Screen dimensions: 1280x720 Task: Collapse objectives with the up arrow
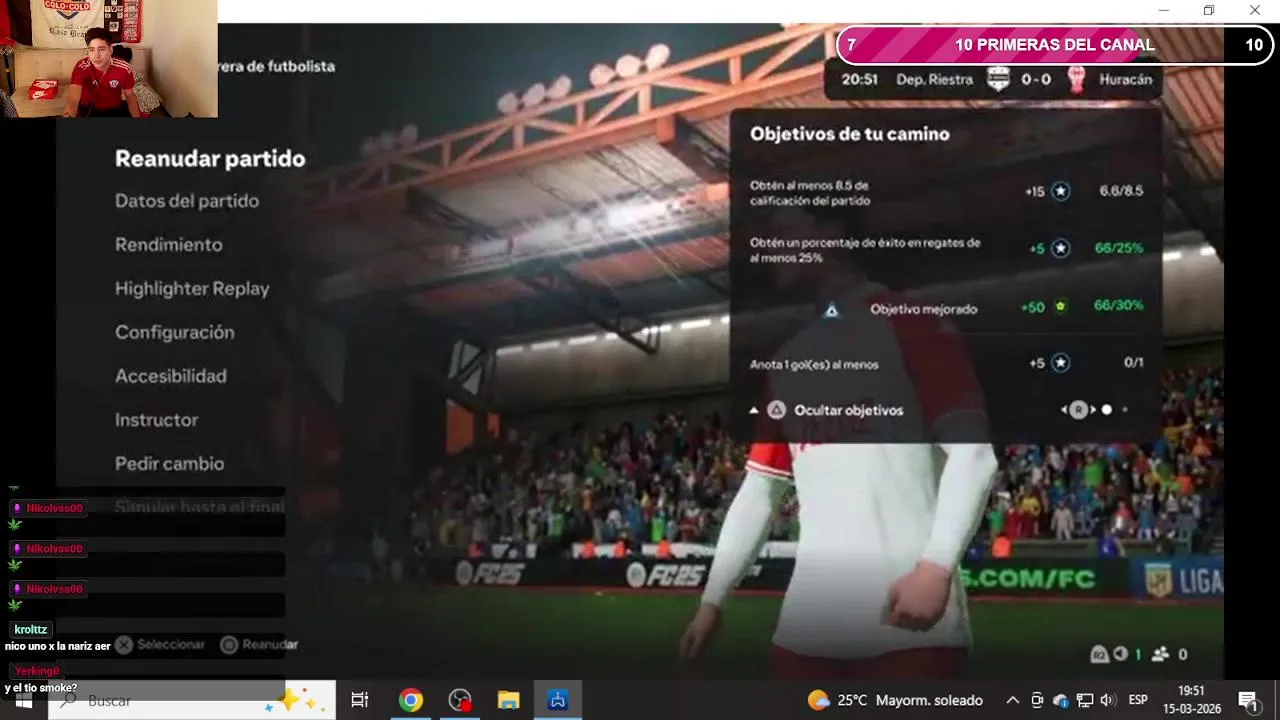[754, 410]
